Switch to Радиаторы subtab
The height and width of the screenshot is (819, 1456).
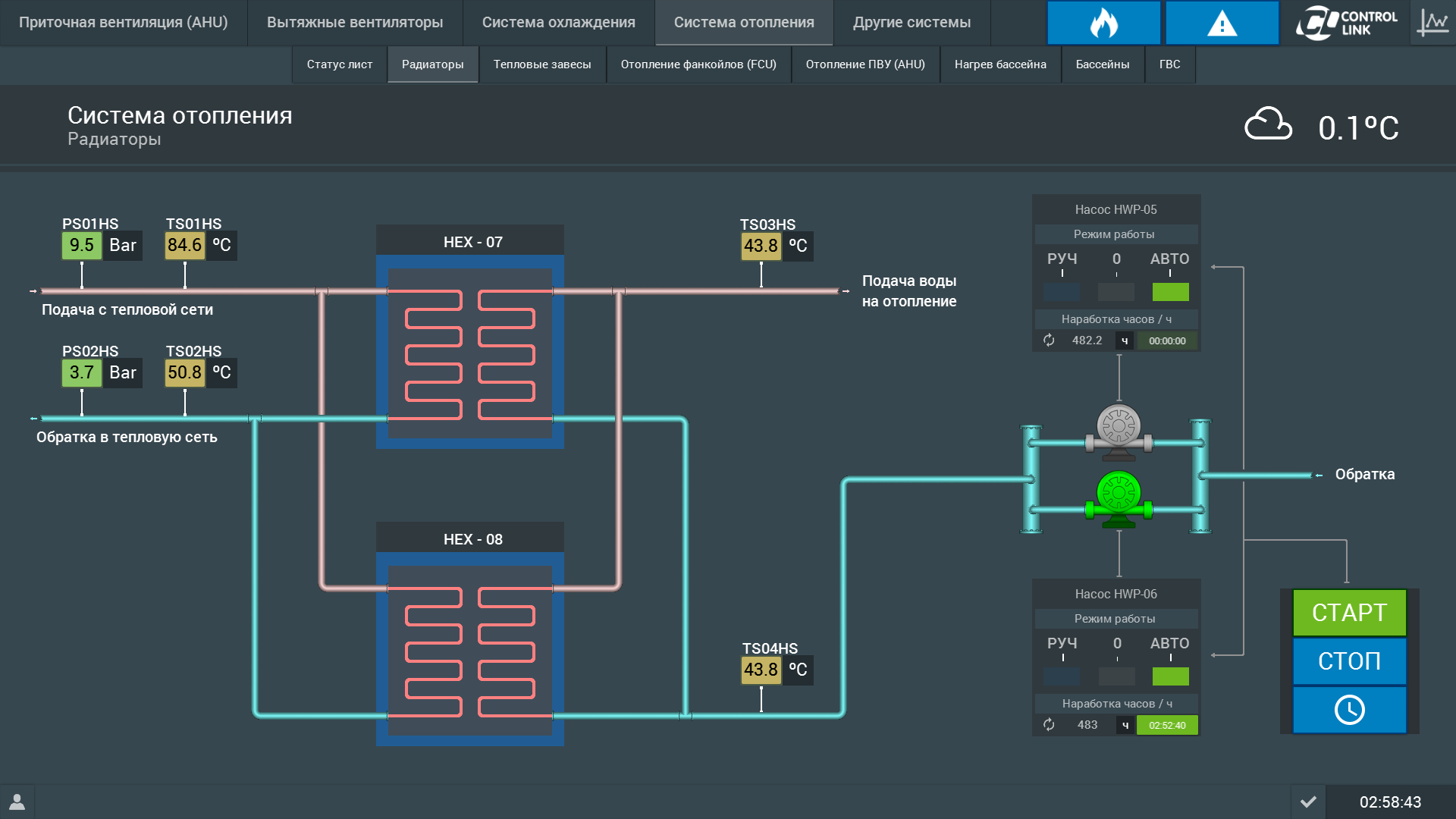click(x=433, y=64)
